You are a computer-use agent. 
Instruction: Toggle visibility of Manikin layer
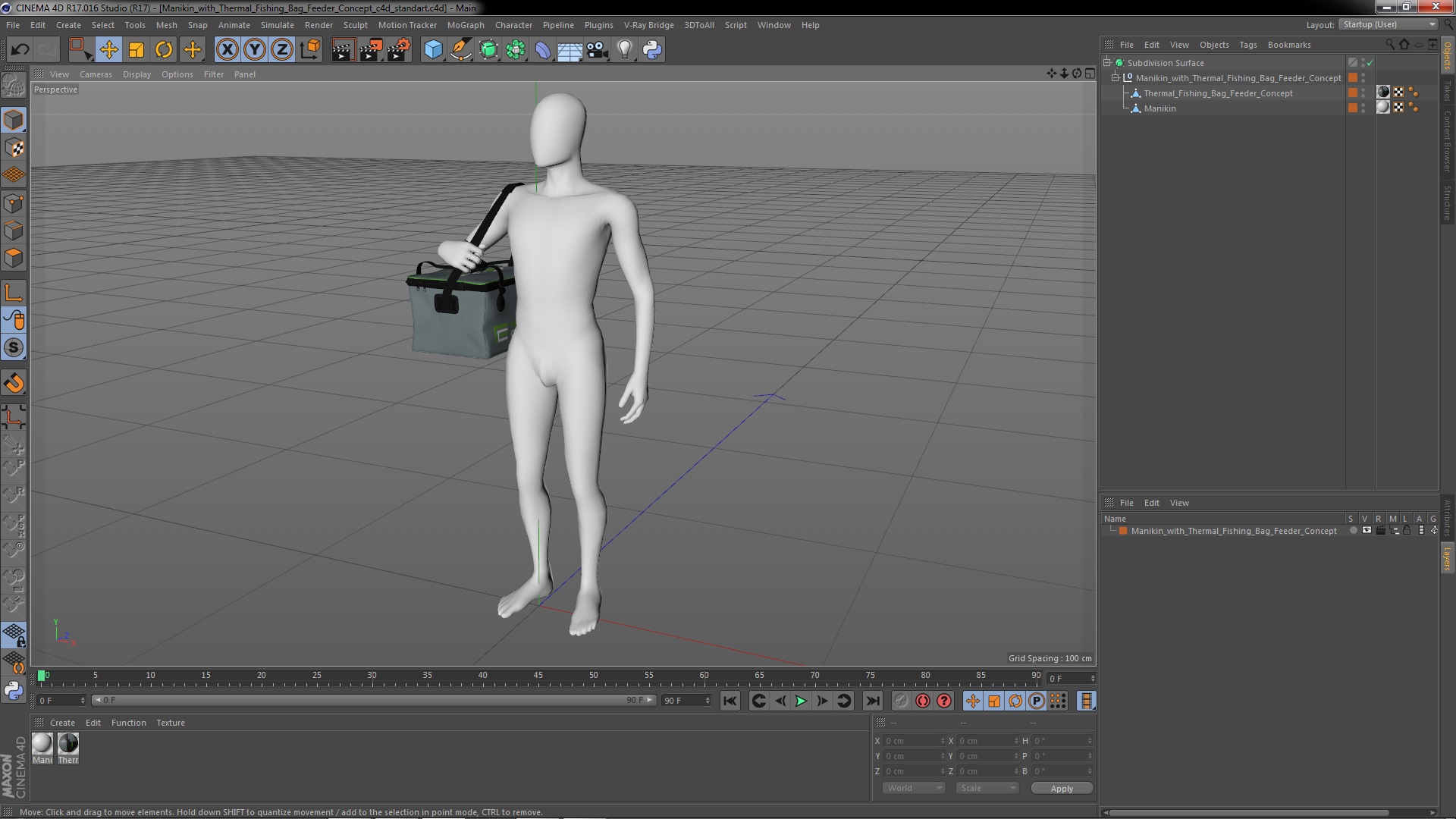coord(1365,108)
